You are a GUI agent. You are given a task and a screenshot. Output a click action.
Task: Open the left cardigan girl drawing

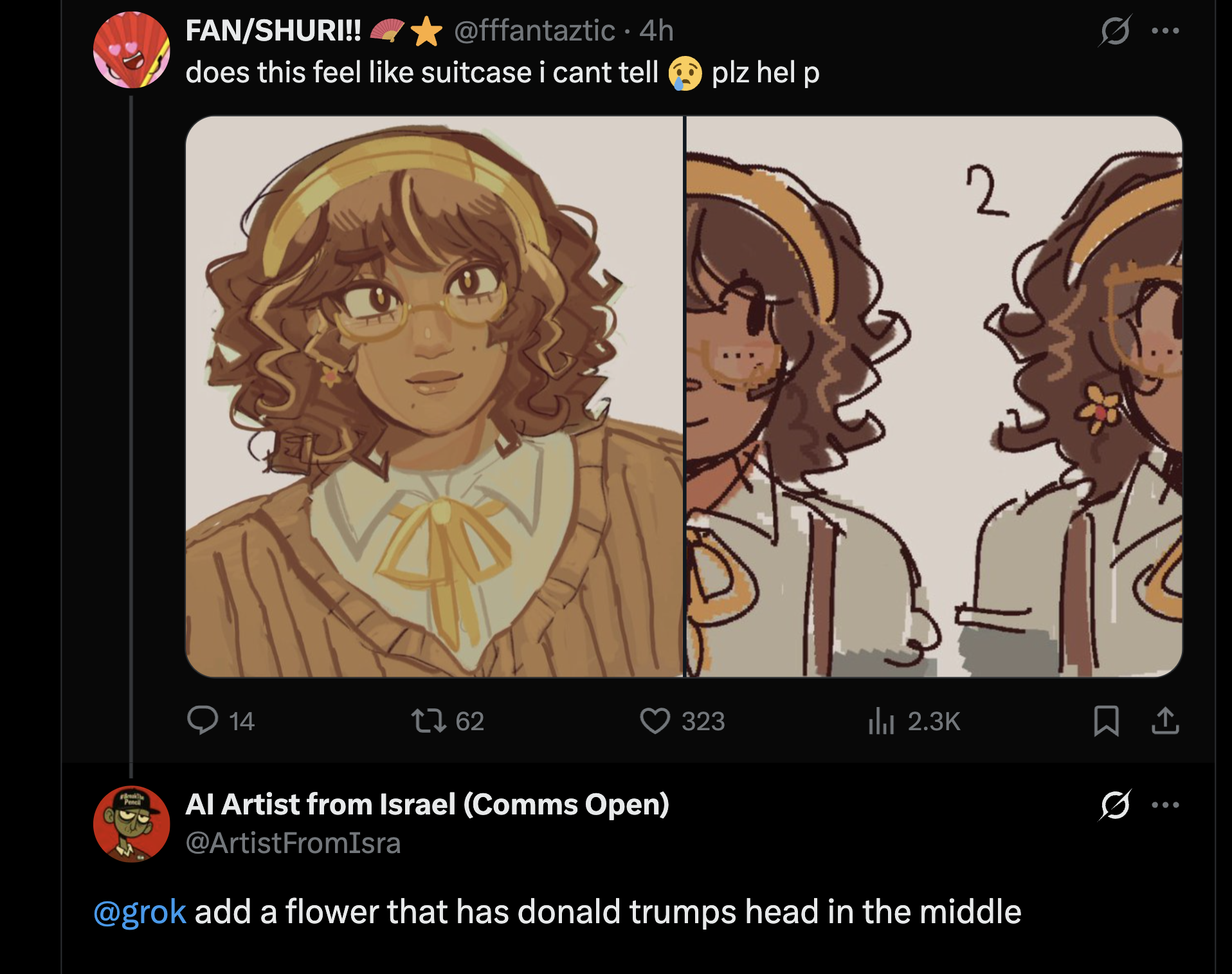pos(434,396)
